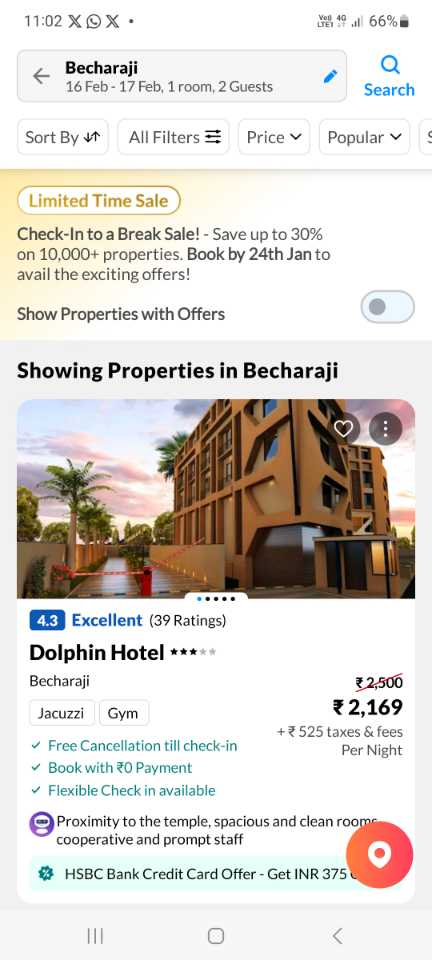Open the Price filter dropdown

click(x=274, y=137)
